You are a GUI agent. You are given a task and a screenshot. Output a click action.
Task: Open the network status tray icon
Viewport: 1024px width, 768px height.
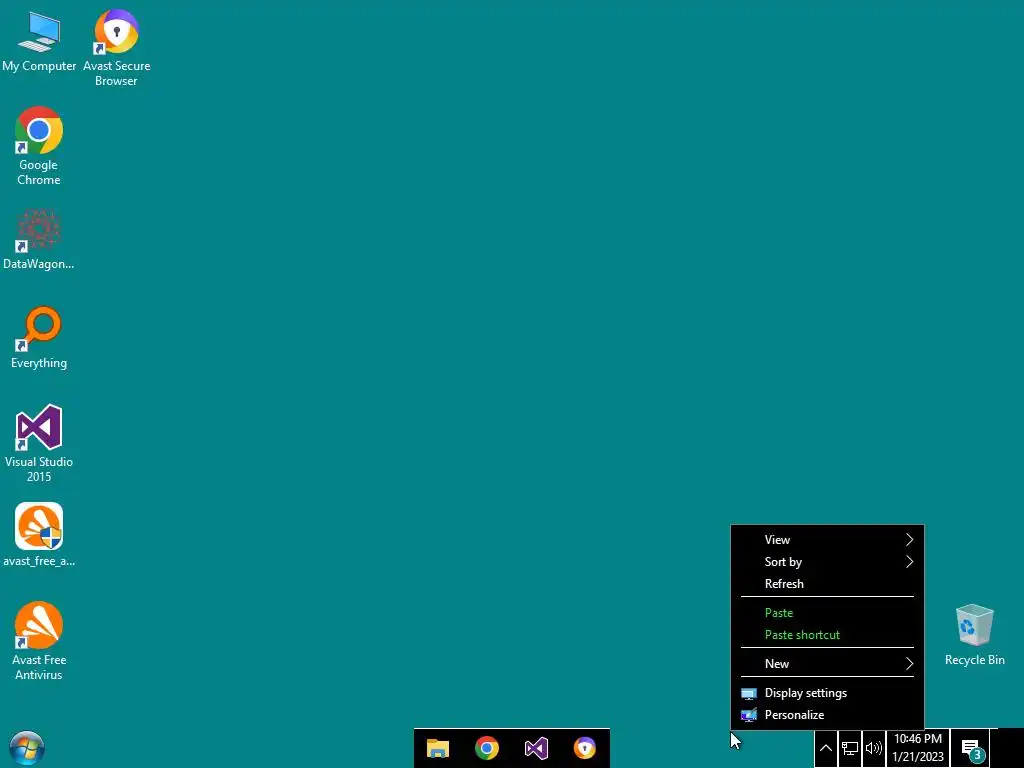point(850,748)
